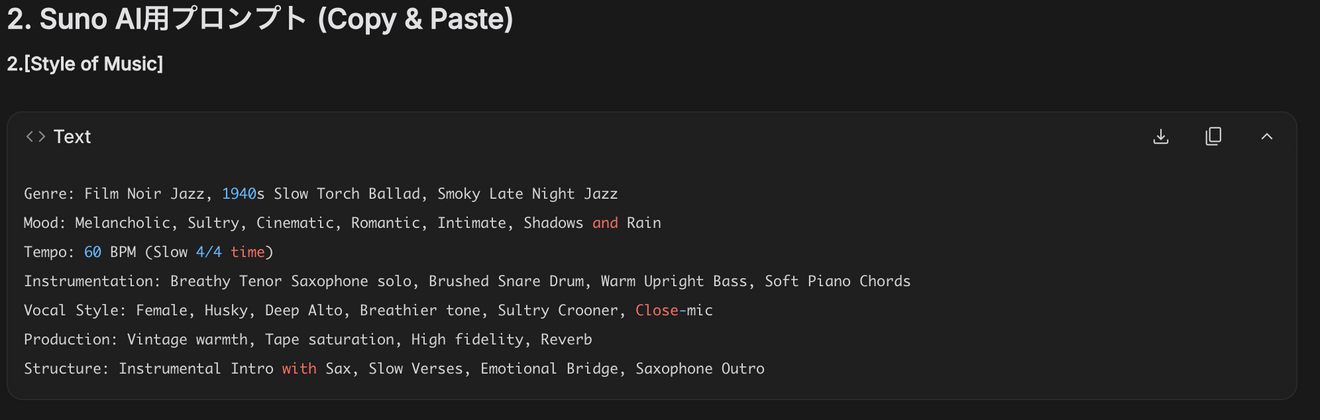Click the red word and before Rain
This screenshot has width=1320, height=420.
tap(605, 223)
